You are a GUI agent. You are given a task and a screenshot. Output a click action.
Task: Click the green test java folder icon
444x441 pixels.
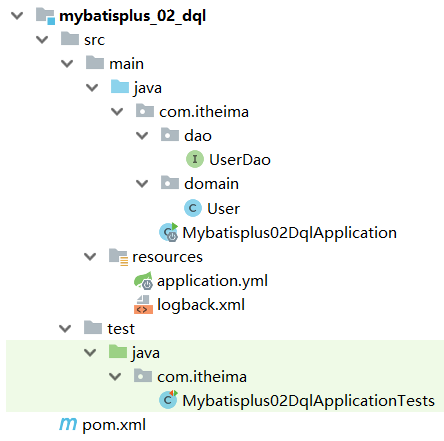(118, 351)
